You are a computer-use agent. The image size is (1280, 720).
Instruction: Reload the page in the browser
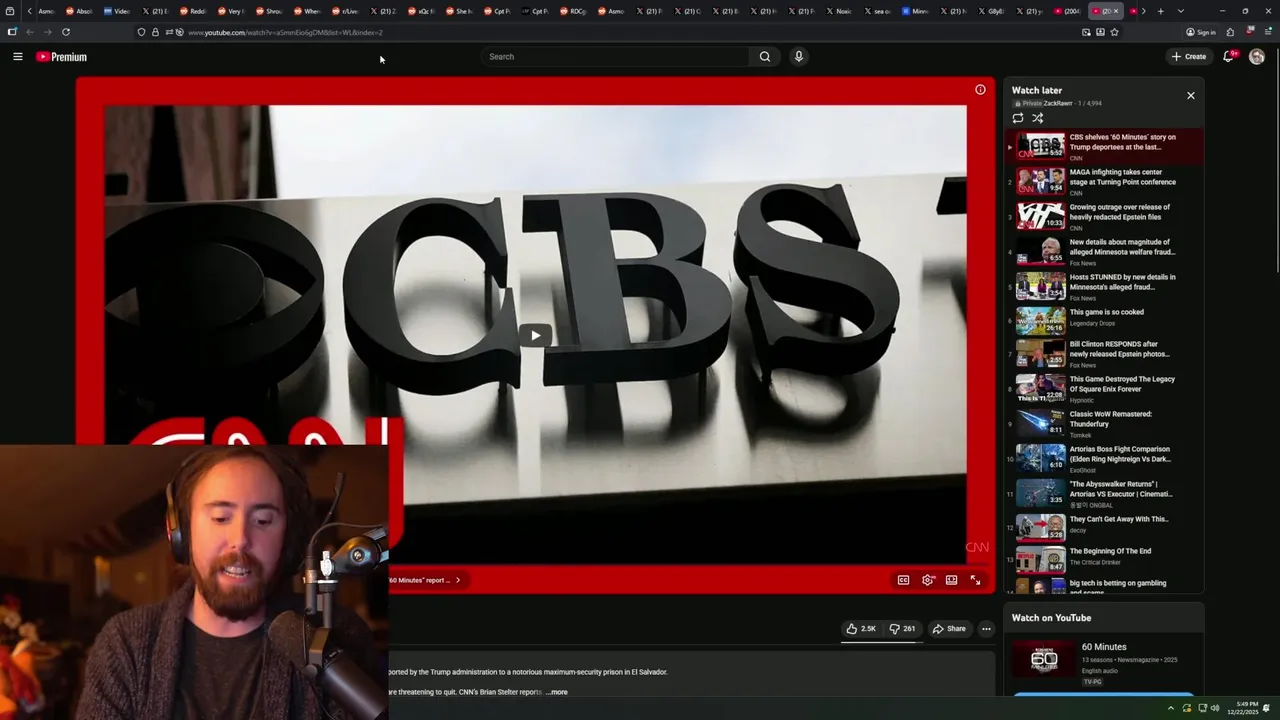pyautogui.click(x=66, y=32)
